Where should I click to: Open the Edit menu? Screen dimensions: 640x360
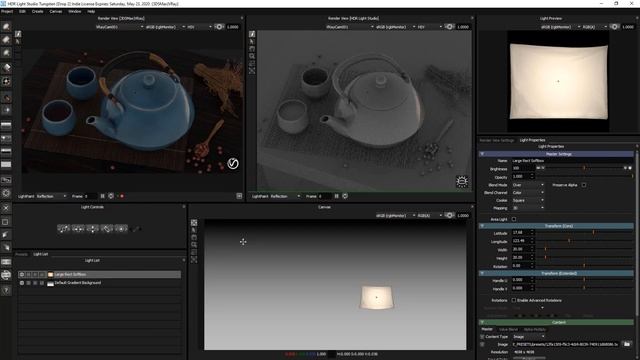tap(22, 11)
